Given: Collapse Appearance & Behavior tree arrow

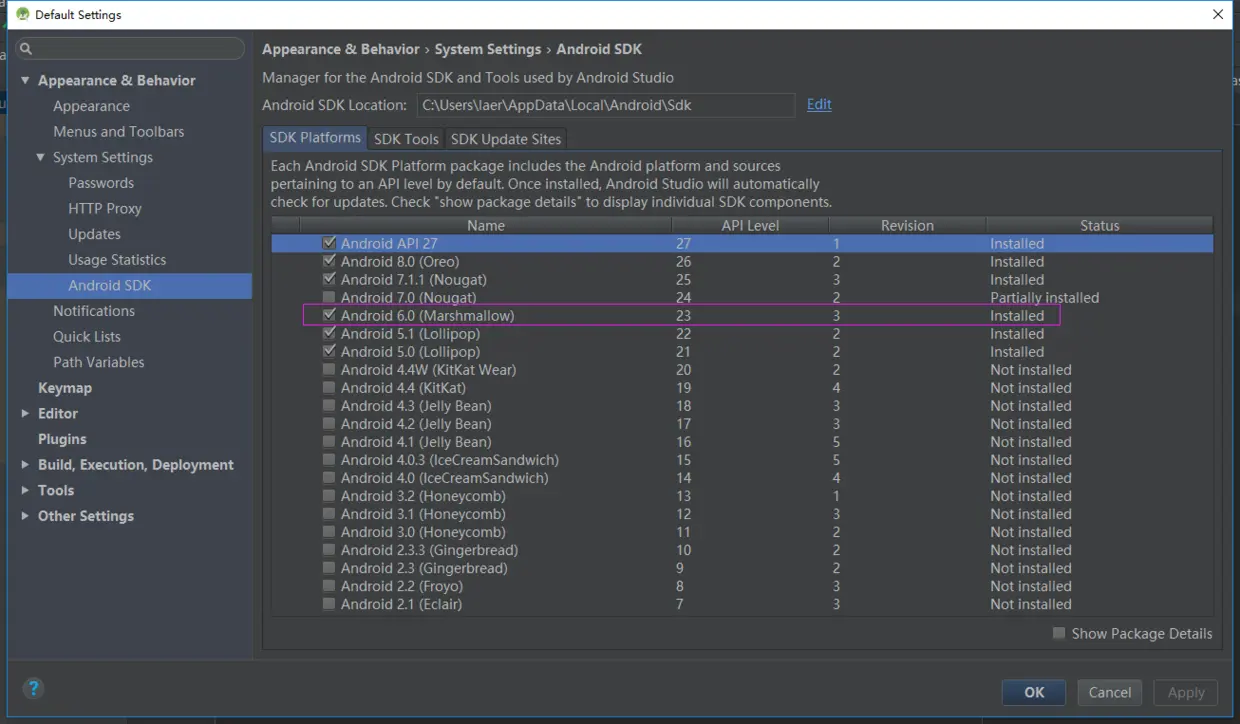Looking at the screenshot, I should coord(25,80).
